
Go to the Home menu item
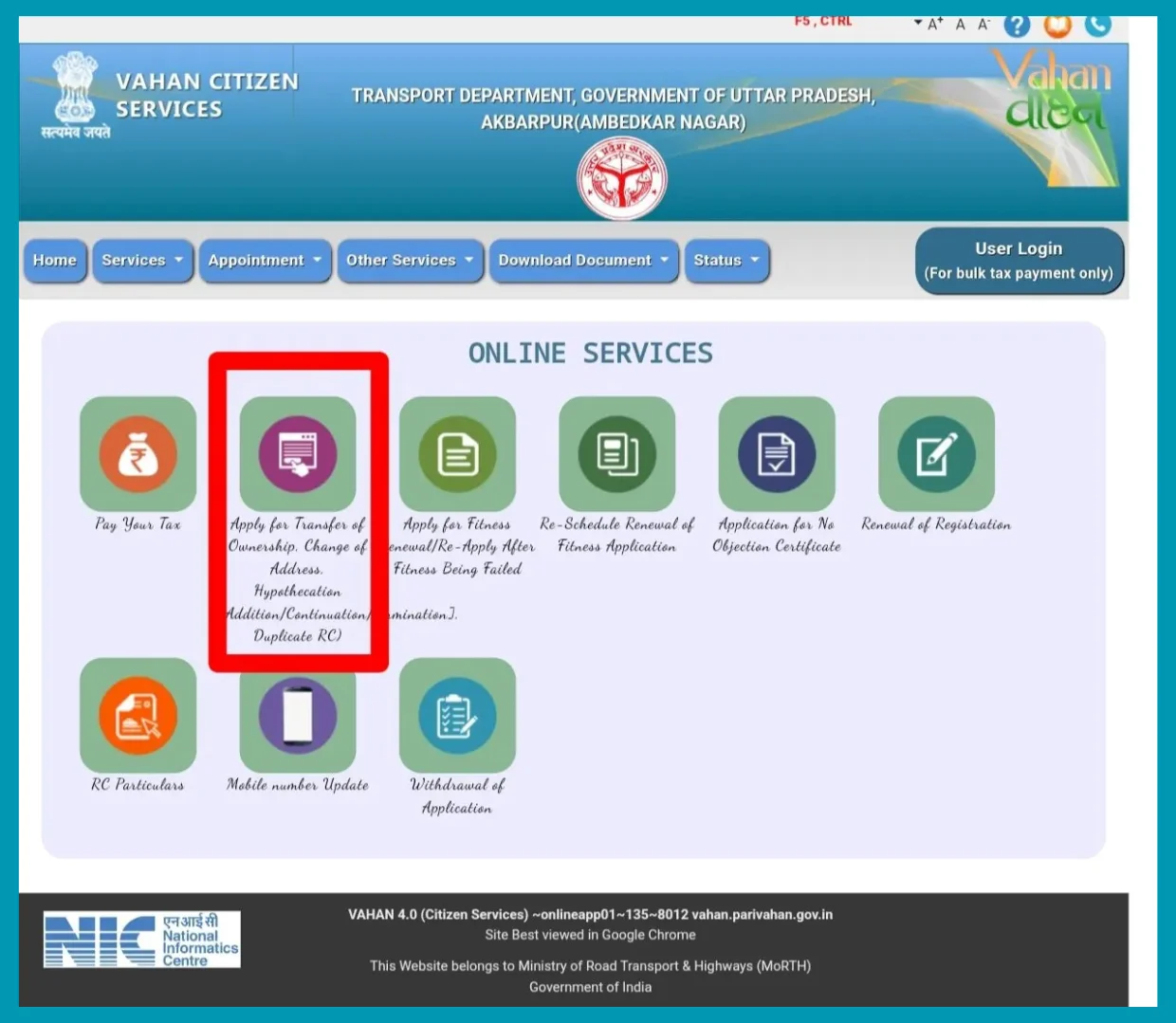[54, 260]
